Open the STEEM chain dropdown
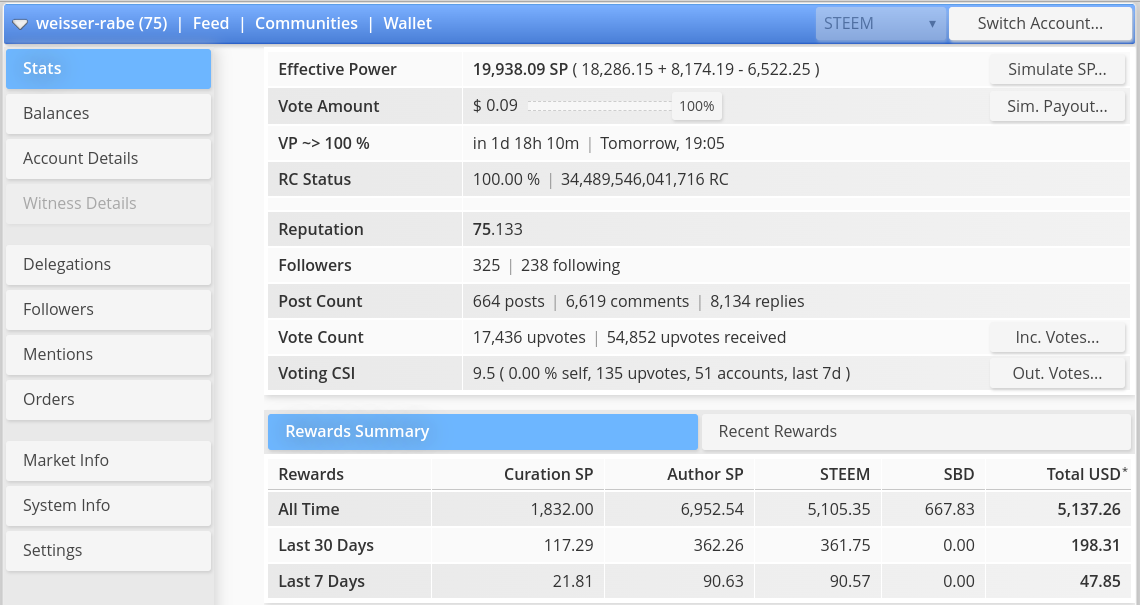 point(879,23)
